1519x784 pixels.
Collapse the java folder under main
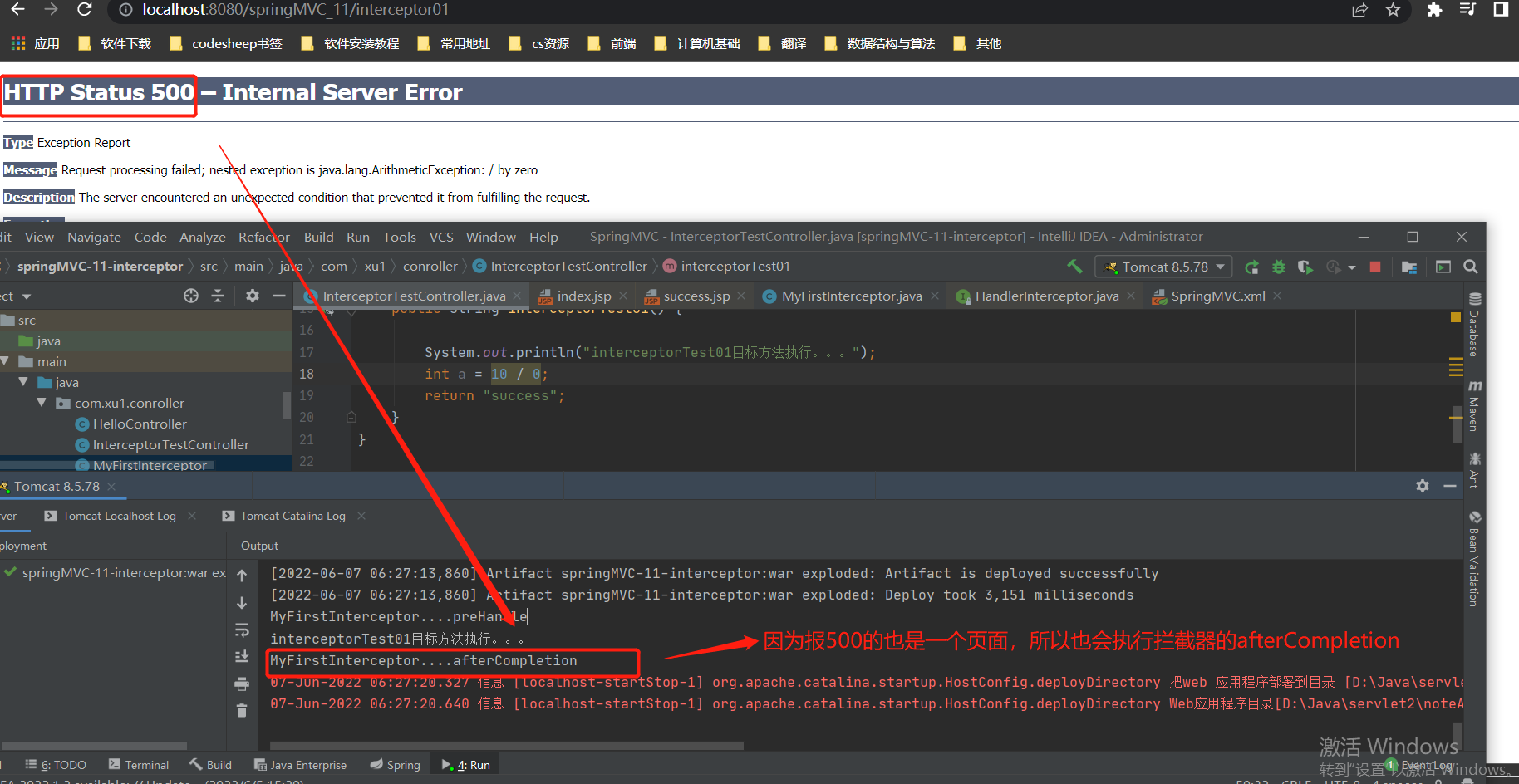(x=23, y=382)
